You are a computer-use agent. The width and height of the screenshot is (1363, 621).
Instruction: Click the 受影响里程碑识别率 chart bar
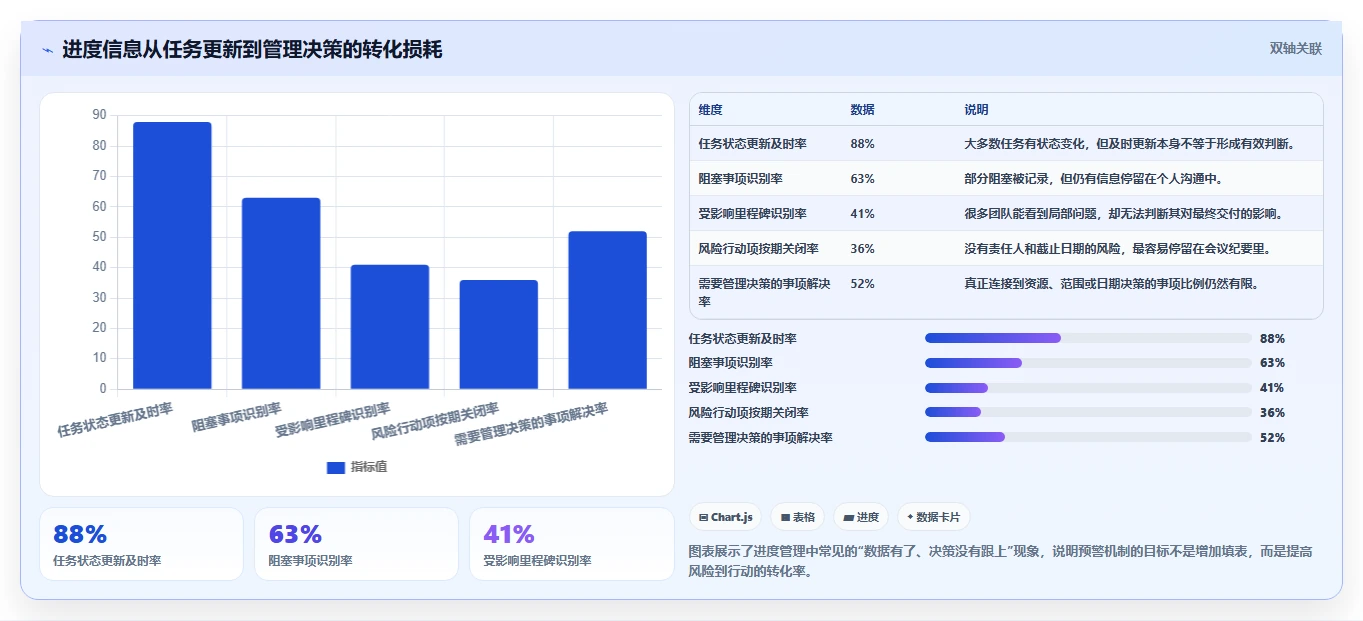[390, 326]
